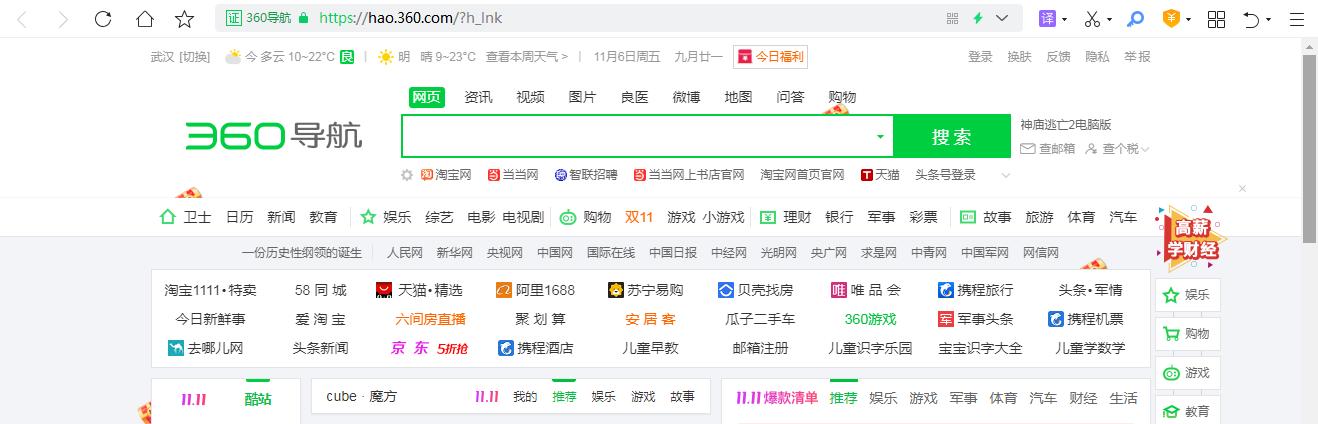Switch city via 切换 link
Viewport: 1318px width, 424px height.
pos(194,57)
